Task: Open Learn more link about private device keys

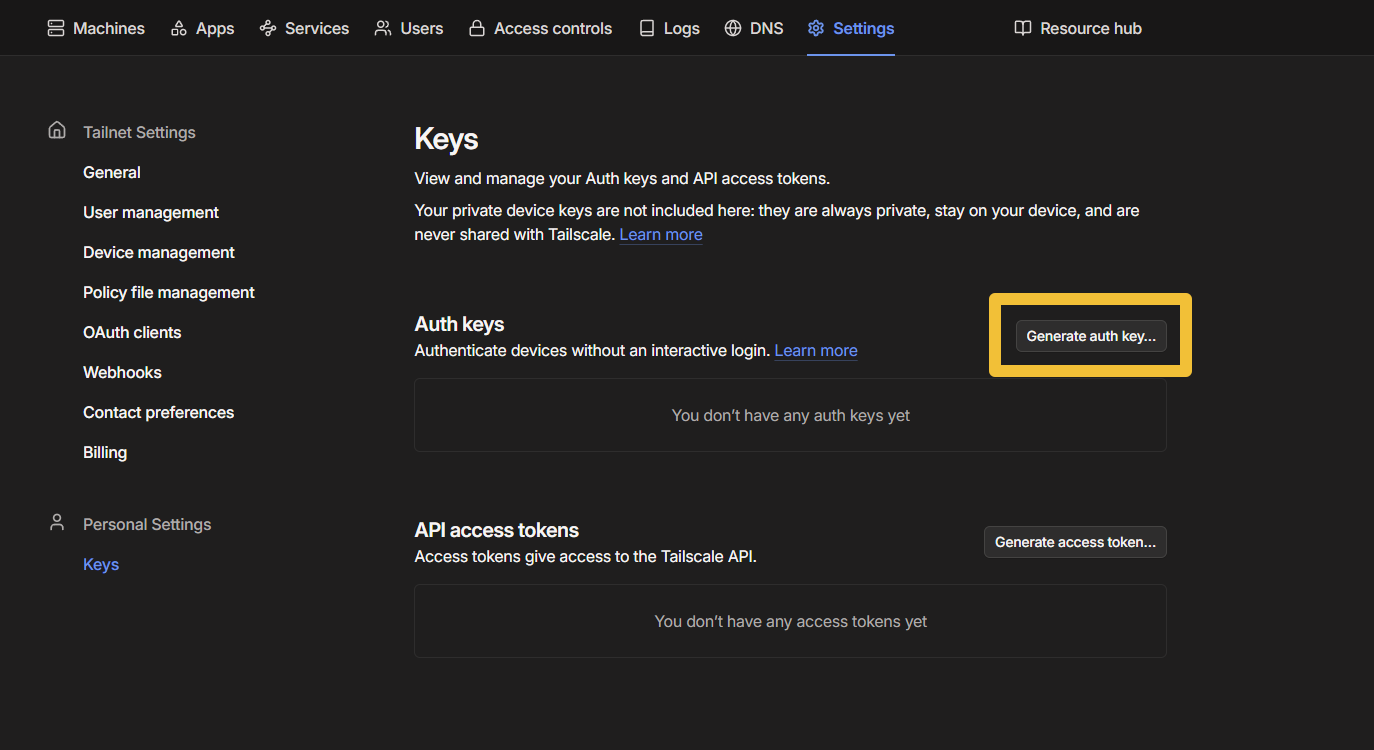Action: pyautogui.click(x=661, y=235)
